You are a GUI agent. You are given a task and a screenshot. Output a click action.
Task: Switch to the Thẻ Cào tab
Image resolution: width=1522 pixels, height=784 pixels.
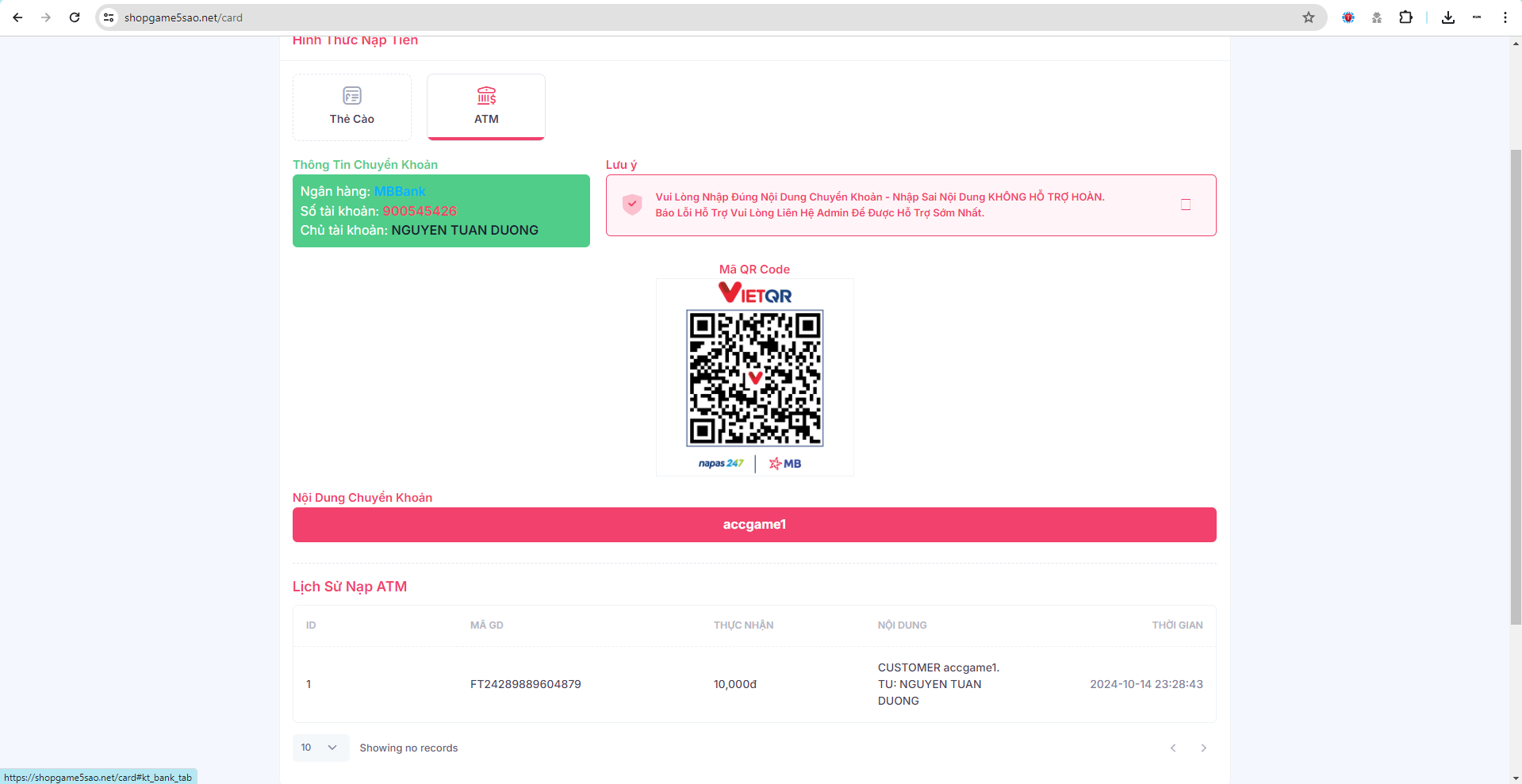351,107
